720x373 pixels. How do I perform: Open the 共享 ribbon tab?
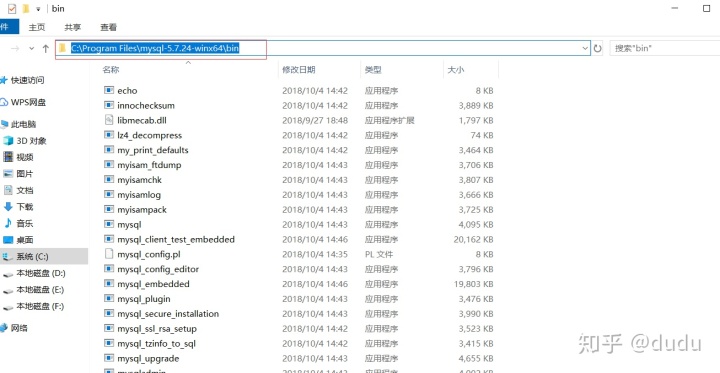pos(73,28)
